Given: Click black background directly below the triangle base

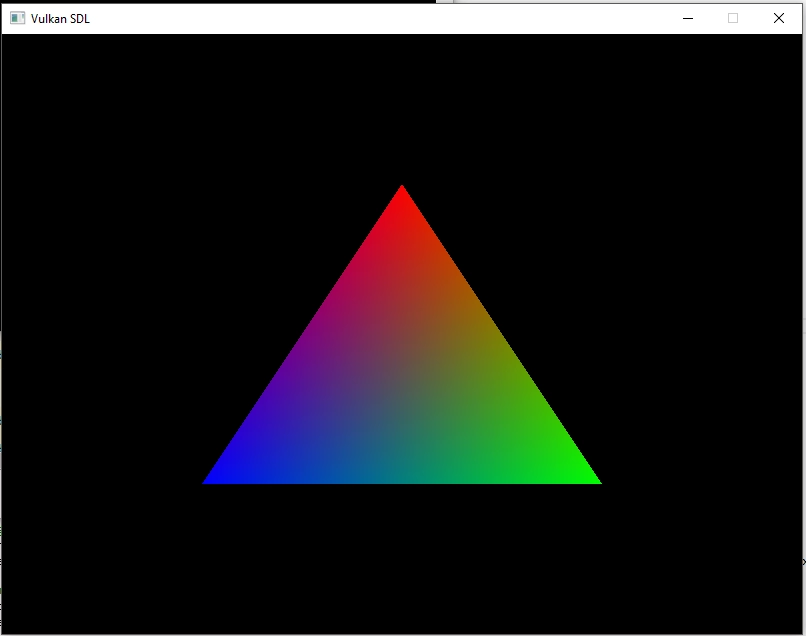Looking at the screenshot, I should pyautogui.click(x=402, y=560).
